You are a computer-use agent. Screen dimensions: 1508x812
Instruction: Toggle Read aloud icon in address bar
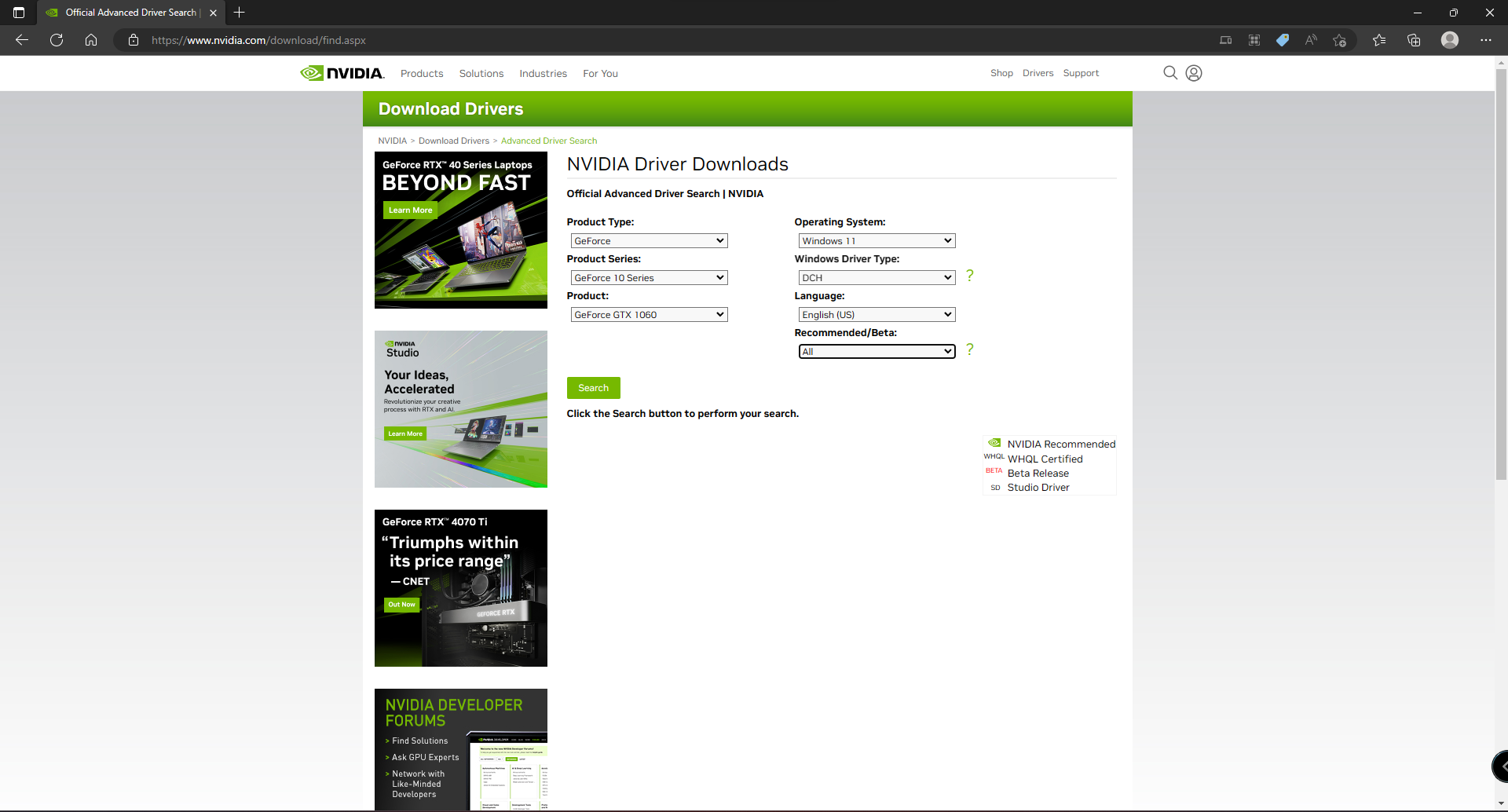1311,40
